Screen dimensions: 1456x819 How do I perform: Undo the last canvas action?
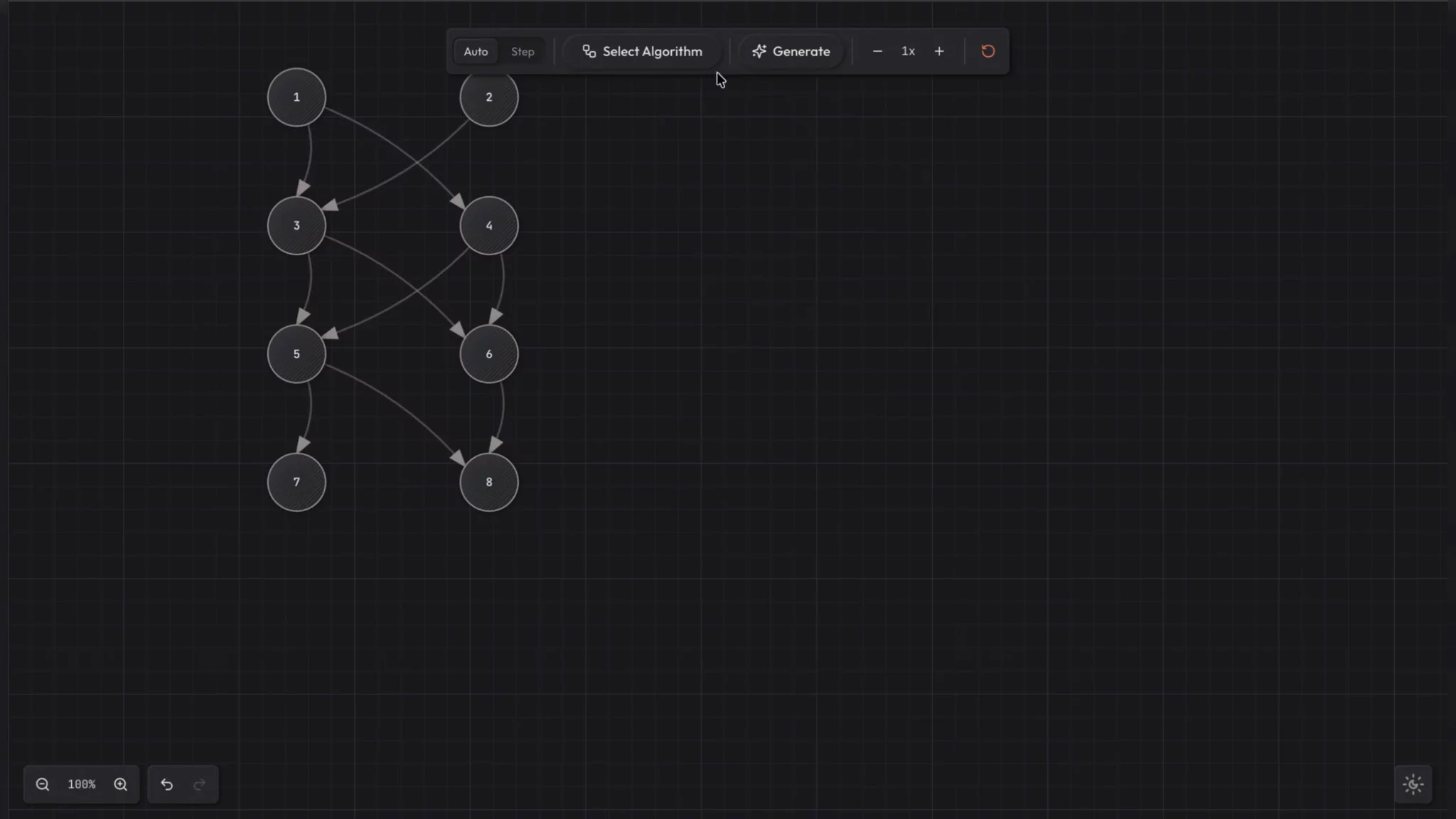coord(166,784)
